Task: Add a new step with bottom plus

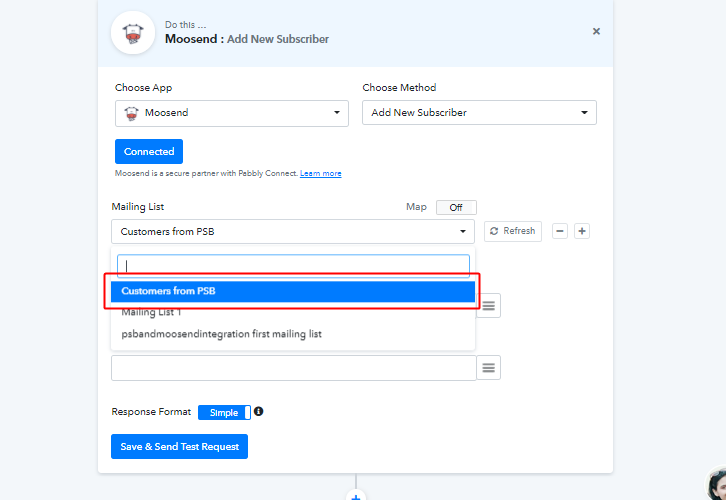Action: [356, 495]
